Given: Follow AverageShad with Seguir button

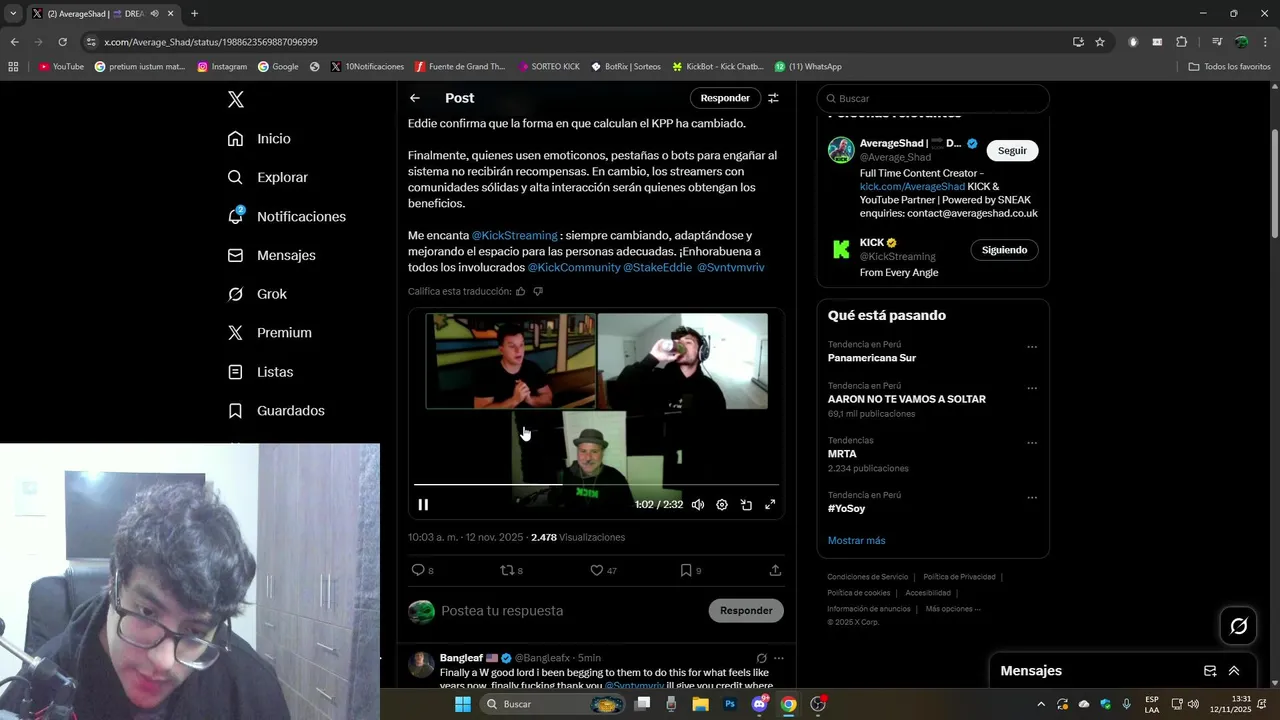Looking at the screenshot, I should click(1012, 150).
